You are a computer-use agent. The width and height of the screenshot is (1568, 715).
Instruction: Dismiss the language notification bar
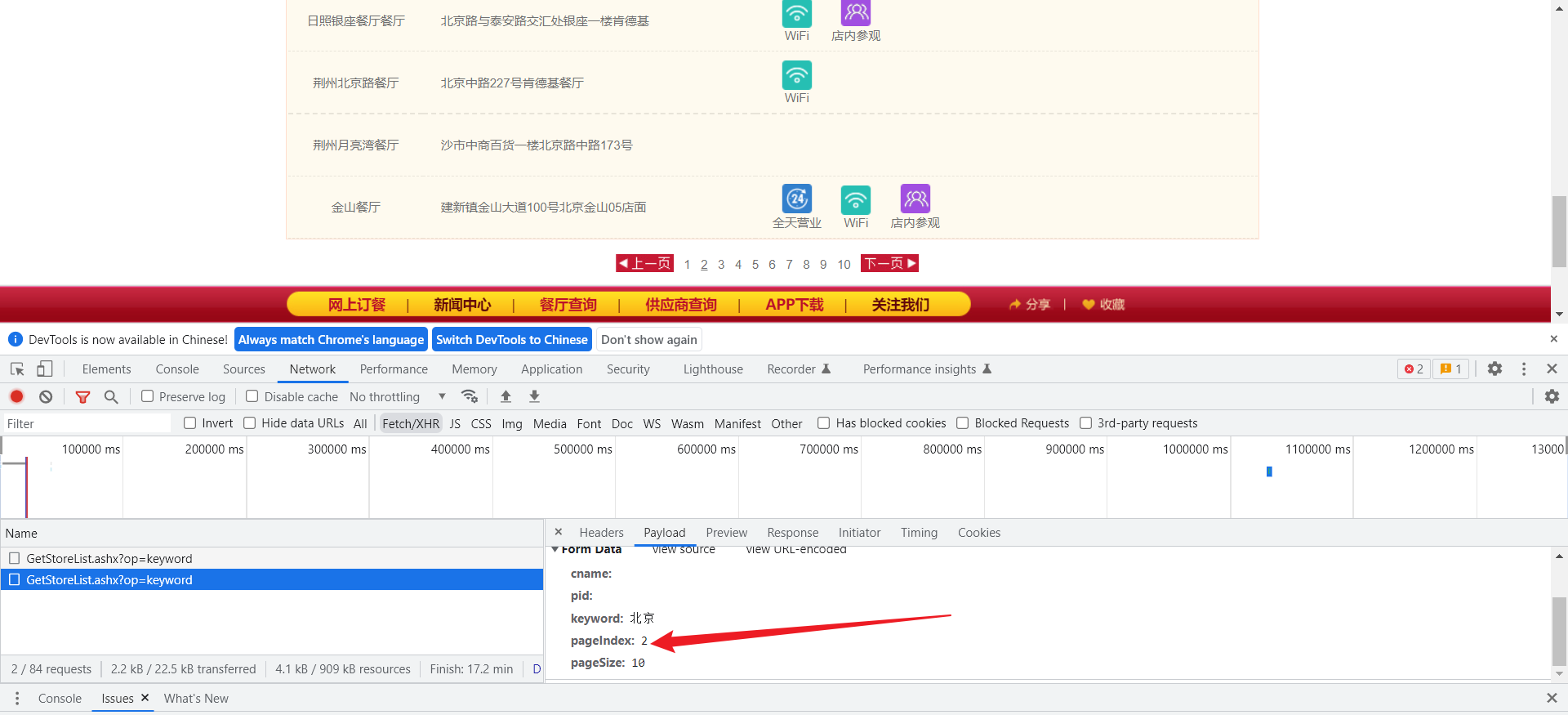coord(1553,339)
